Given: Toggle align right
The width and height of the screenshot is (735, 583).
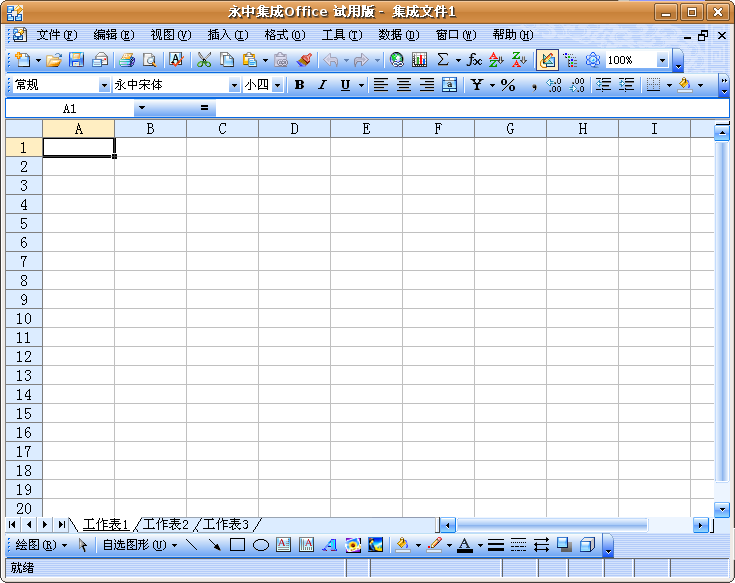Looking at the screenshot, I should (x=427, y=85).
